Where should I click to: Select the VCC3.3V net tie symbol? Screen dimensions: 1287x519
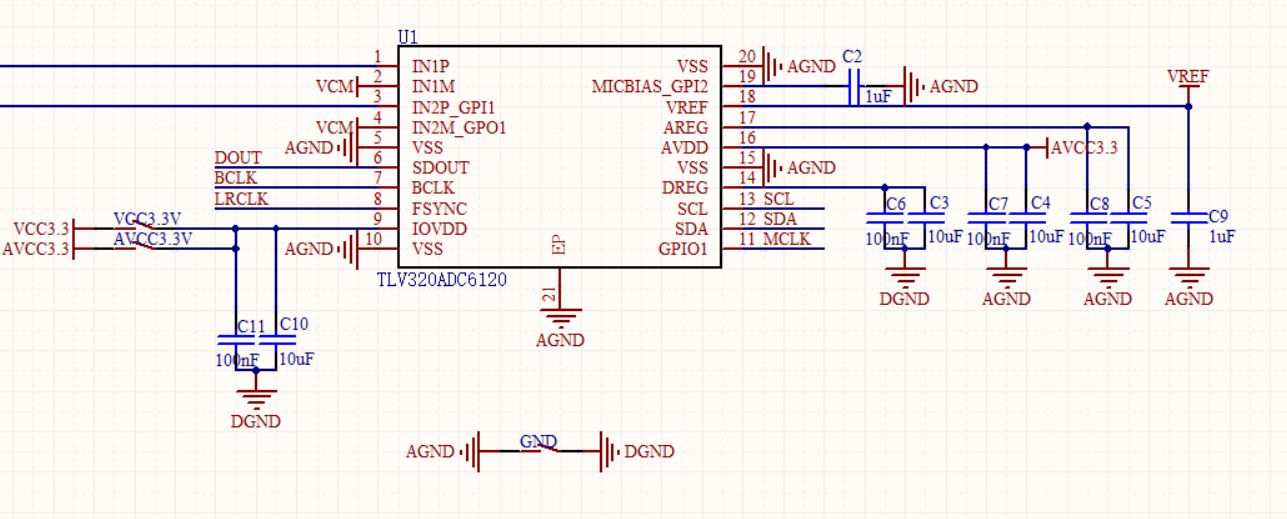tap(146, 222)
